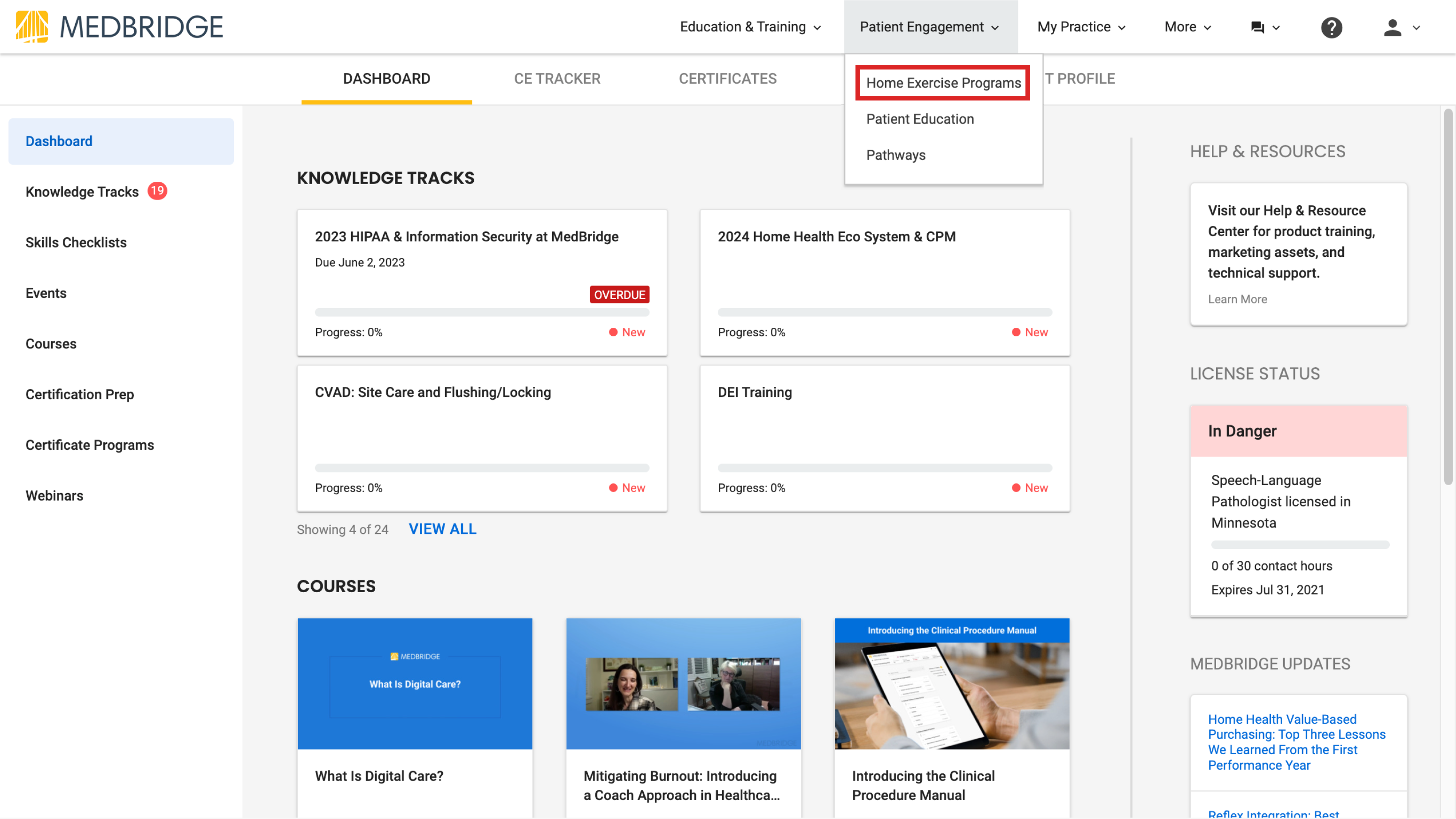Click the New status on 2024 Home Health
Viewport: 1456px width, 819px height.
click(1030, 332)
